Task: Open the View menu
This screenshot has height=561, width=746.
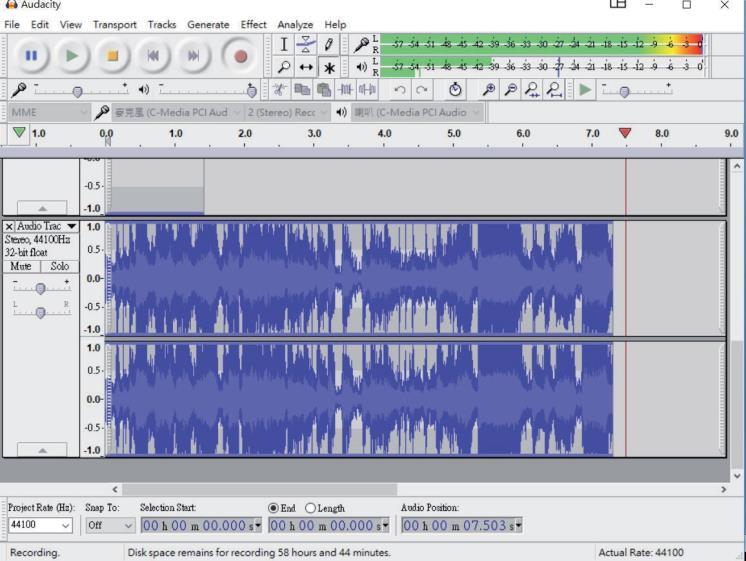Action: click(x=70, y=24)
